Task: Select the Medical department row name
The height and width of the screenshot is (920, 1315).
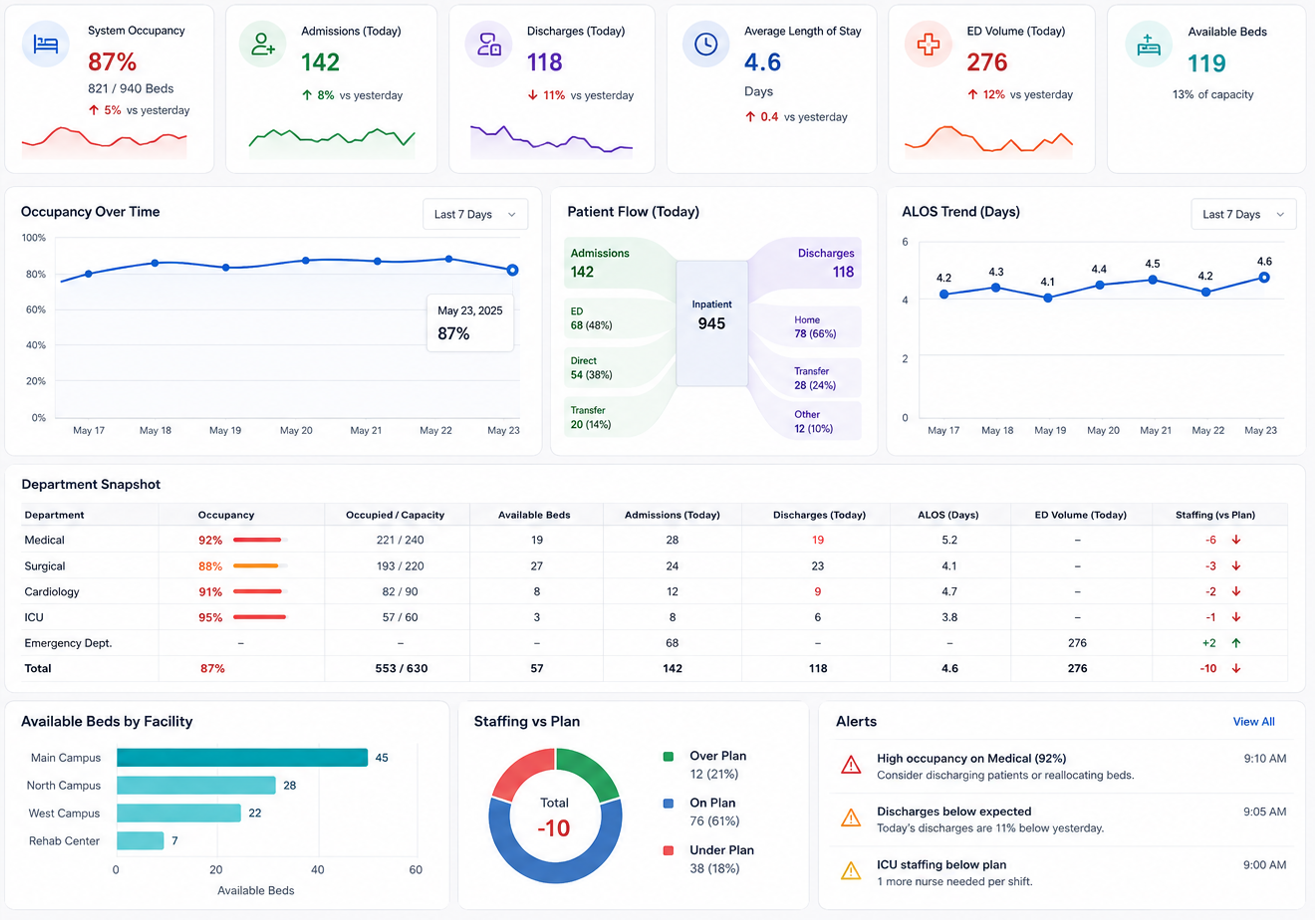Action: pos(44,540)
